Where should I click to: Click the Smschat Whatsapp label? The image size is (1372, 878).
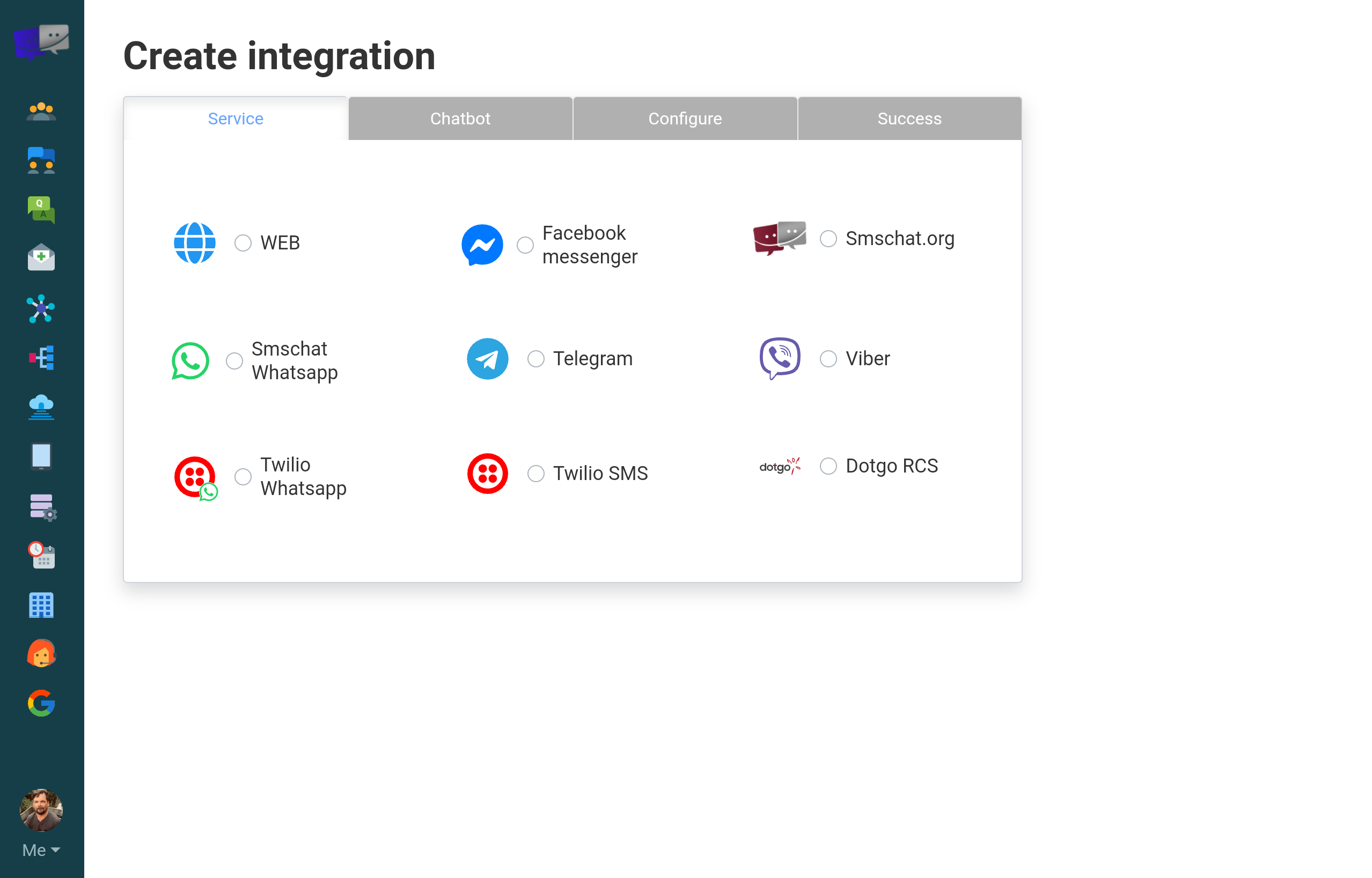[295, 361]
